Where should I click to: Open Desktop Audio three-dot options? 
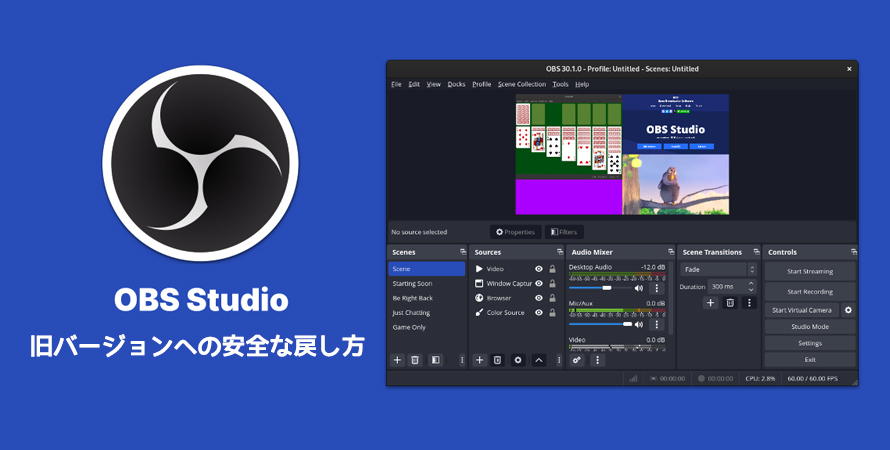[657, 288]
